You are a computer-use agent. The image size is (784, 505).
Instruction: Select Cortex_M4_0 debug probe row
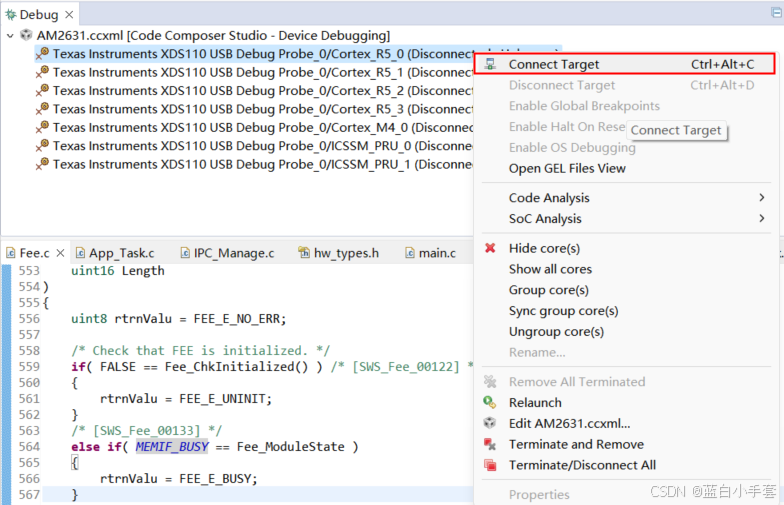click(x=255, y=128)
